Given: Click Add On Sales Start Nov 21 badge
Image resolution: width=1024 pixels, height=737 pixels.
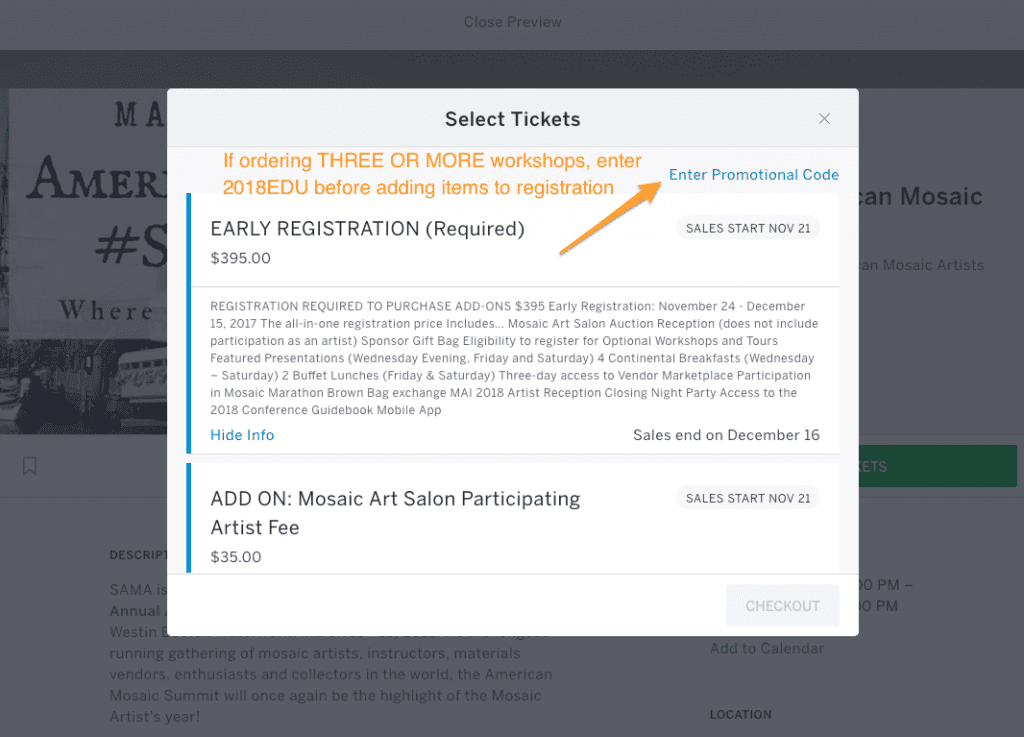Looking at the screenshot, I should 748,498.
